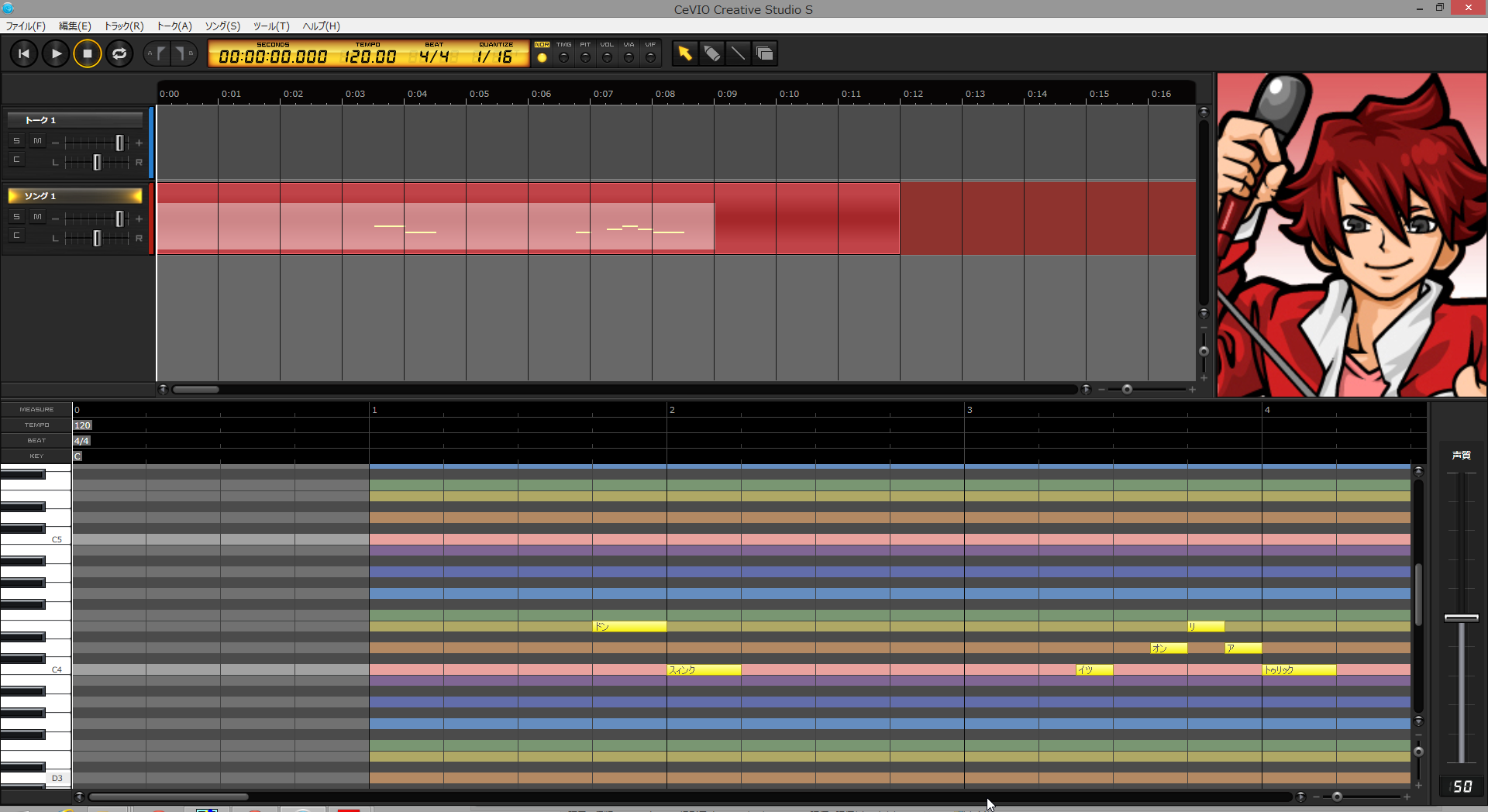
Task: Select the リ note
Action: (x=1206, y=626)
